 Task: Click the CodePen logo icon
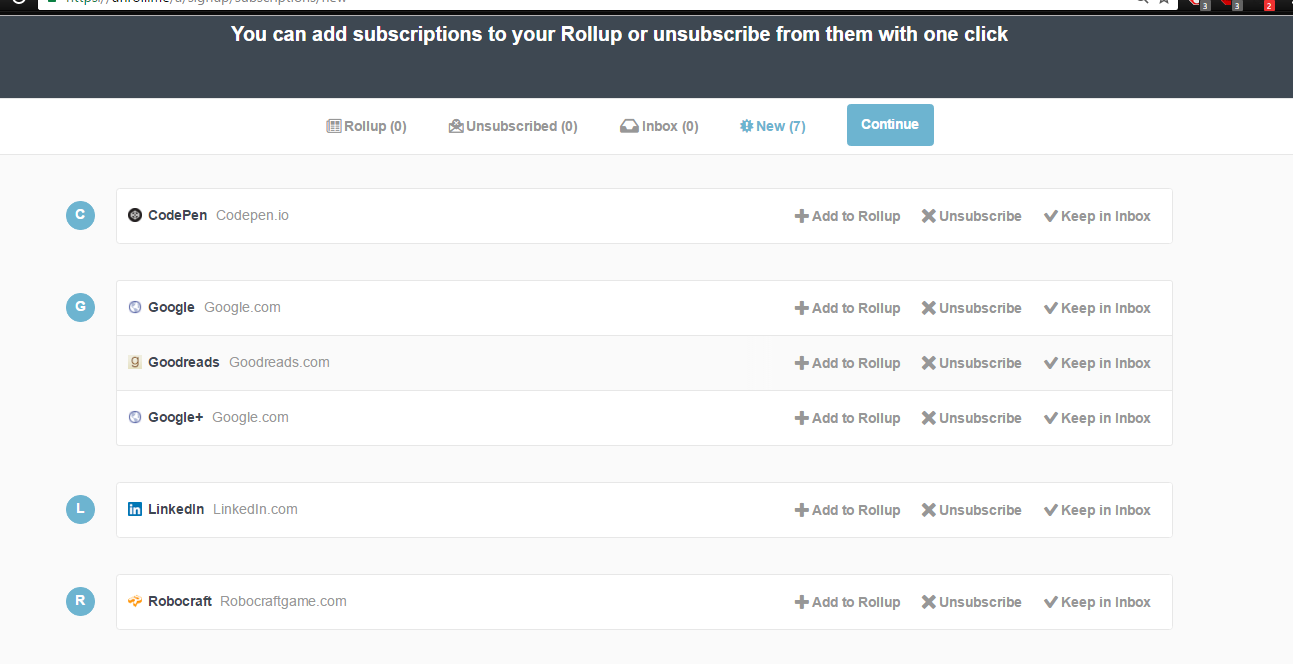tap(135, 215)
